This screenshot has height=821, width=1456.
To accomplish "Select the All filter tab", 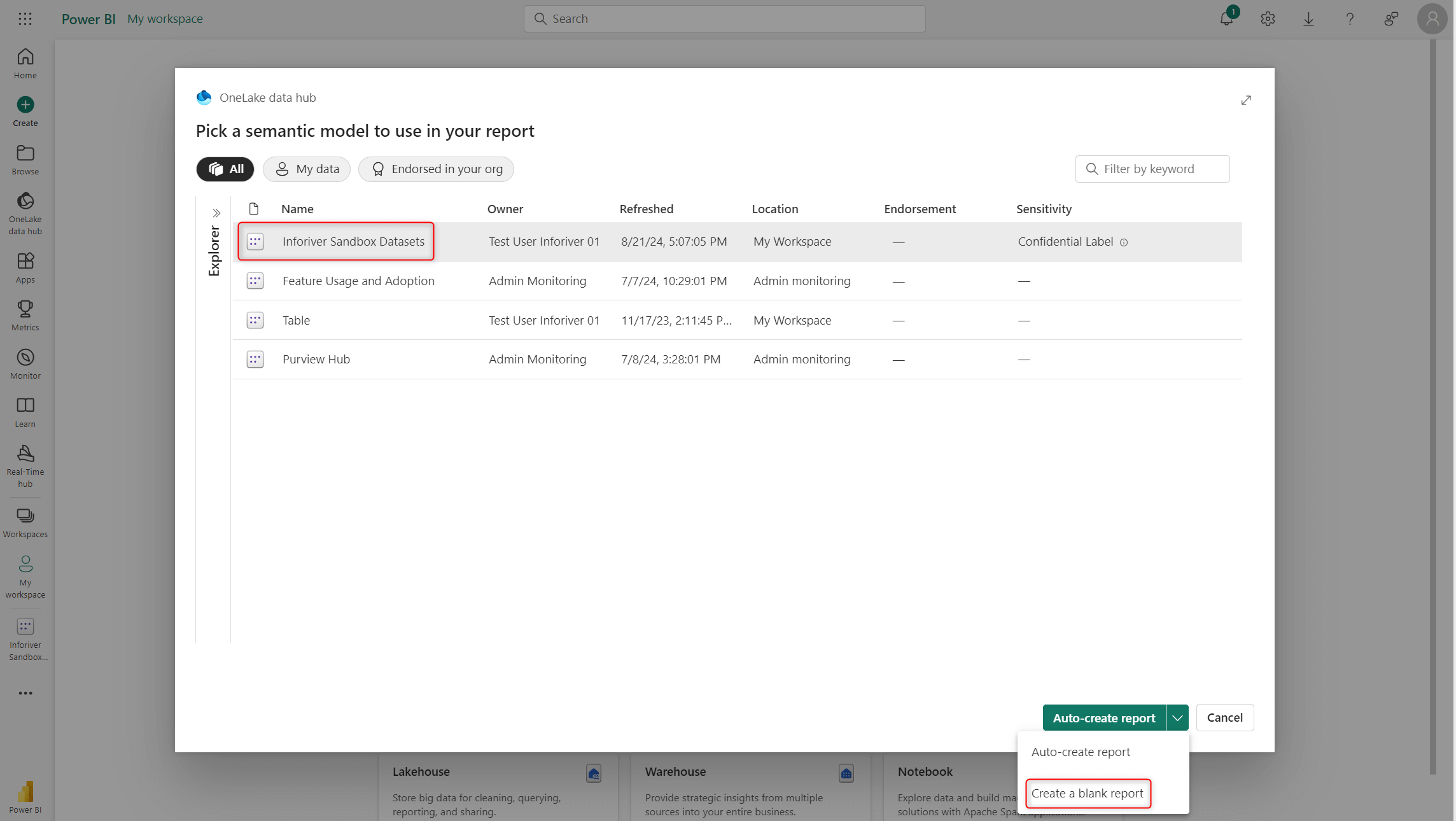I will pyautogui.click(x=225, y=169).
